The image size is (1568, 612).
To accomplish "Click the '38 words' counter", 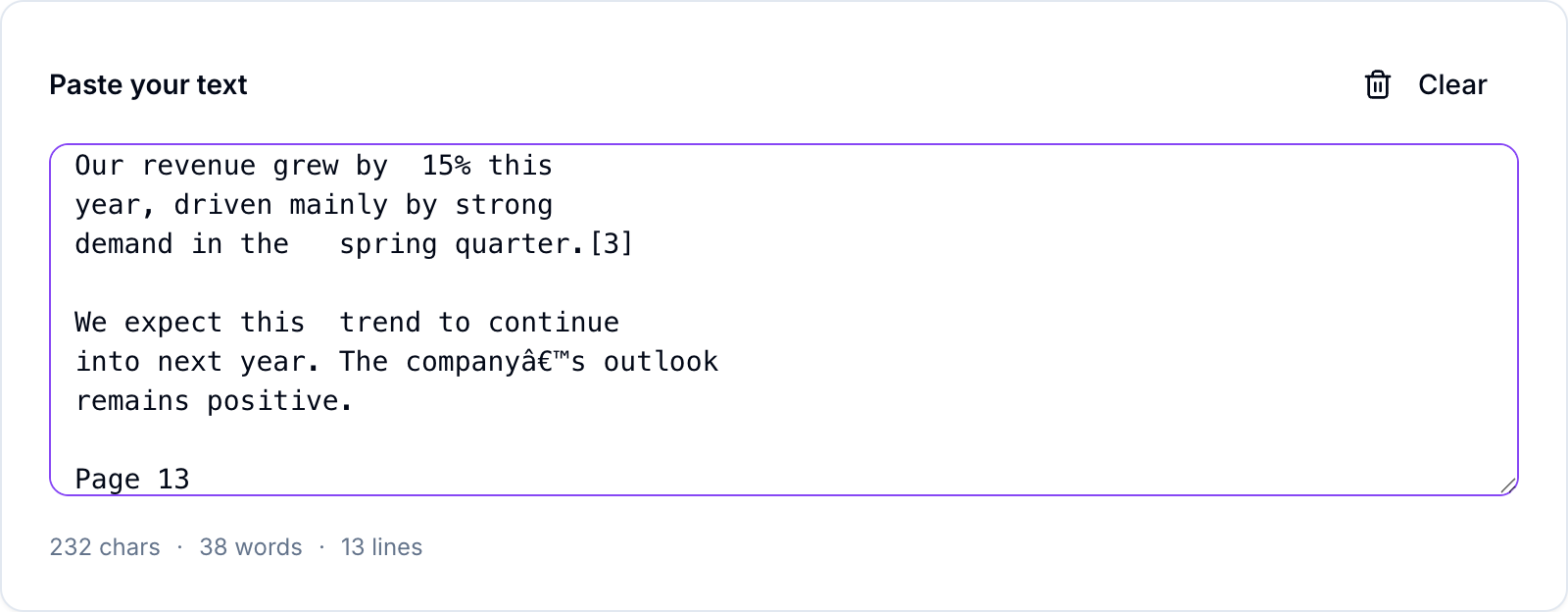I will (251, 547).
